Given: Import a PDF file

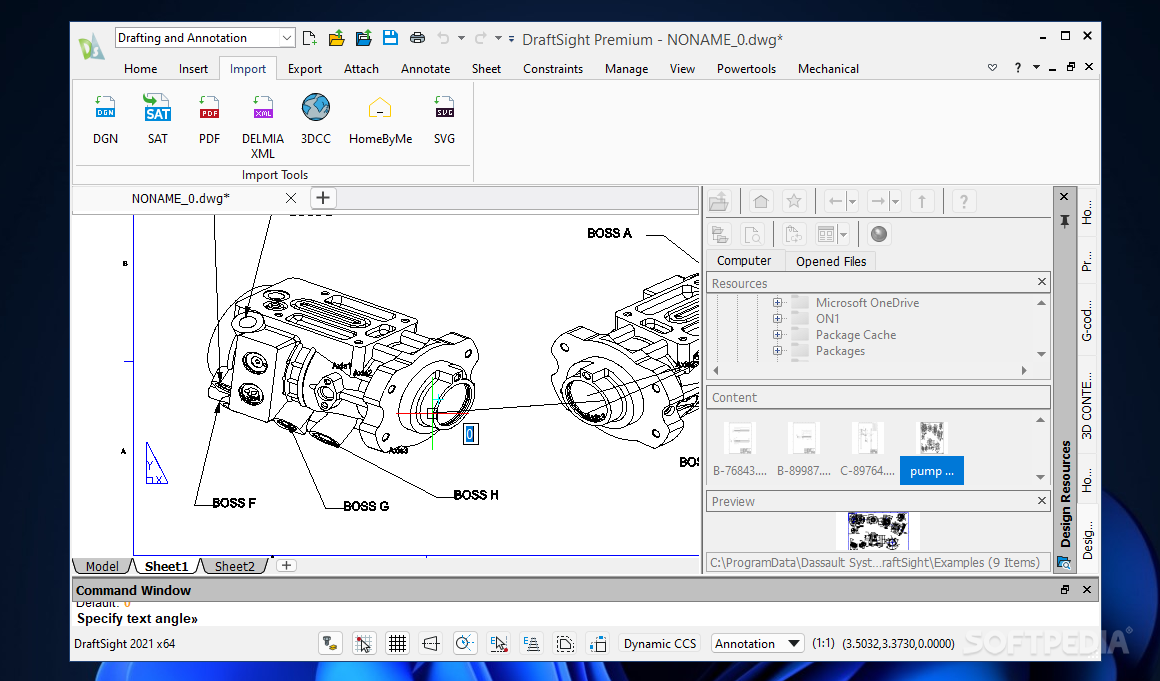Looking at the screenshot, I should [209, 118].
